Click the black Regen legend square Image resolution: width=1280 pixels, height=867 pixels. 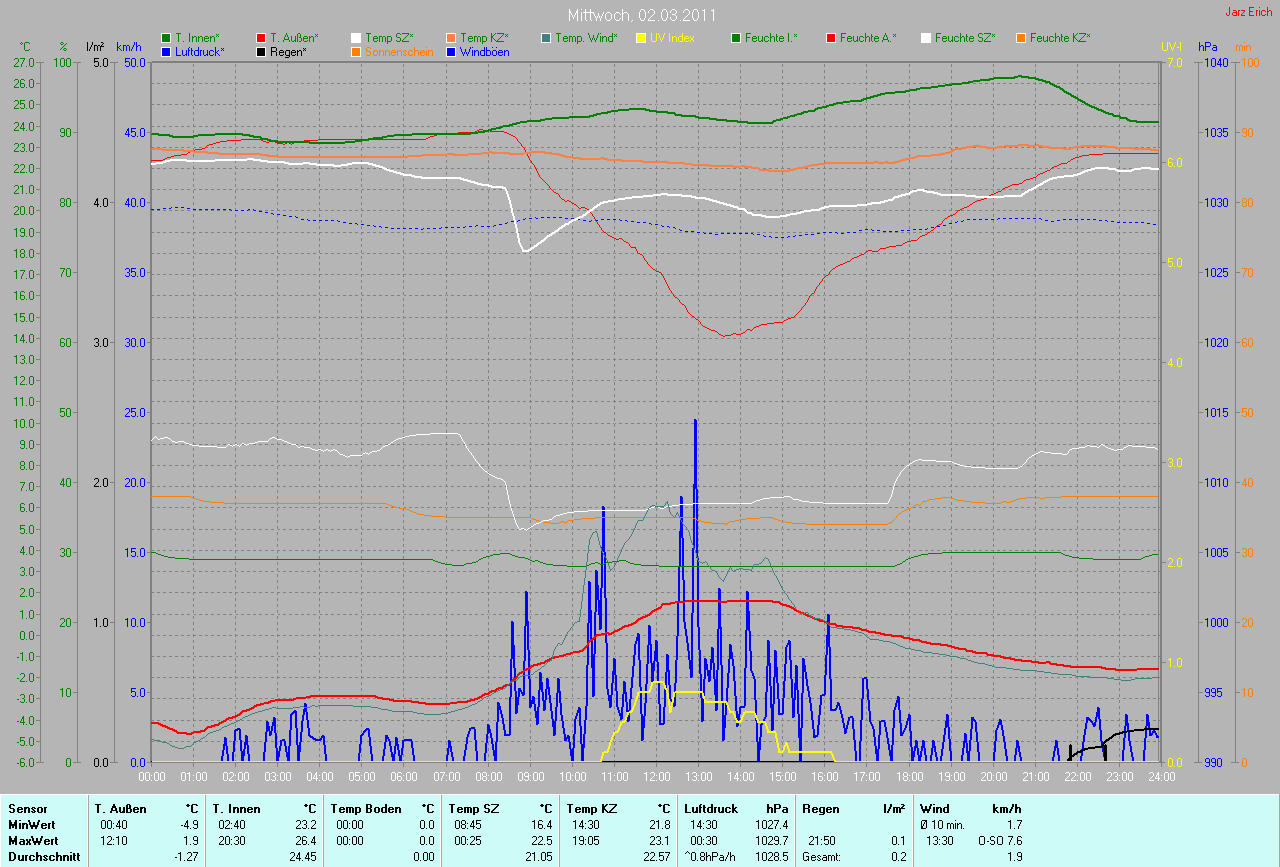pyautogui.click(x=261, y=51)
